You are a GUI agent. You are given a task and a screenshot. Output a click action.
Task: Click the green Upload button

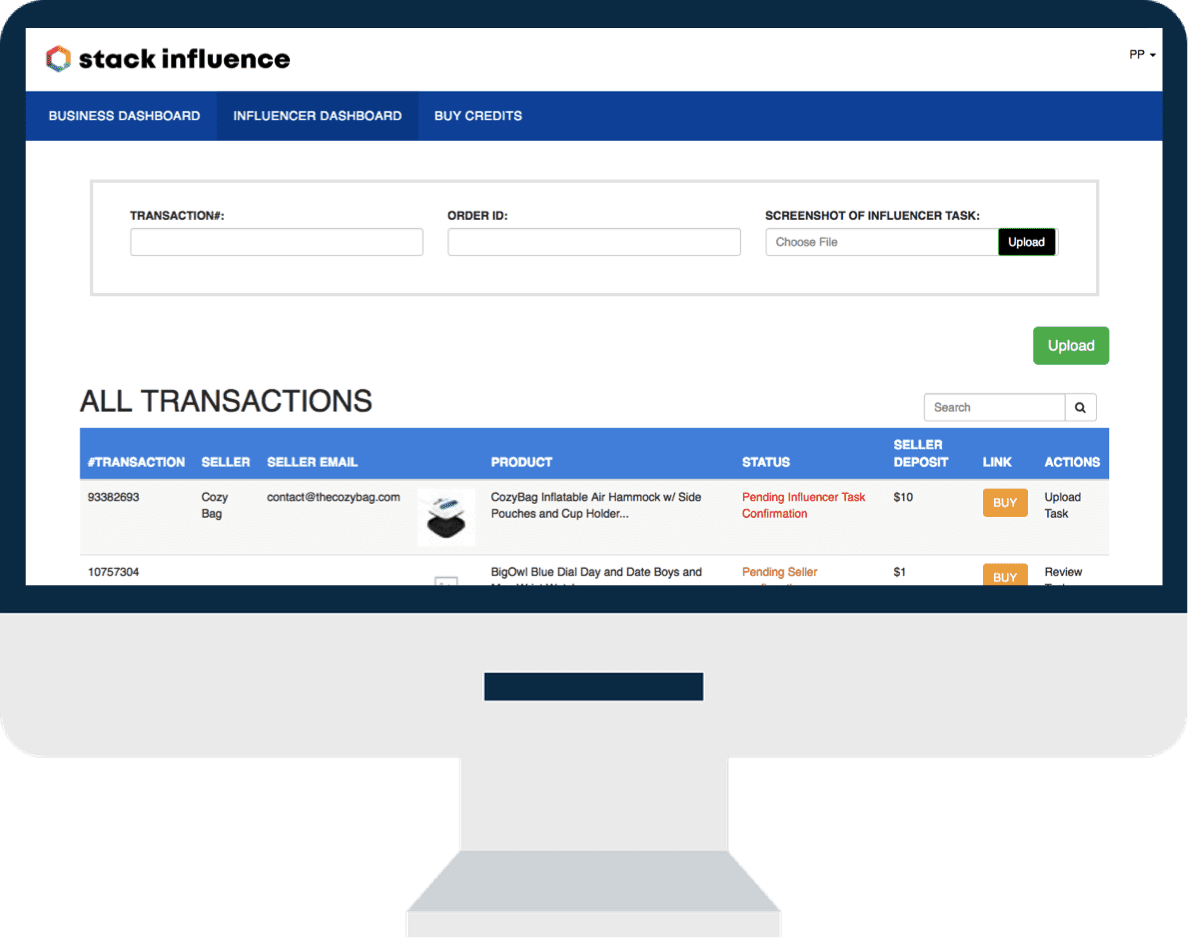[1071, 345]
